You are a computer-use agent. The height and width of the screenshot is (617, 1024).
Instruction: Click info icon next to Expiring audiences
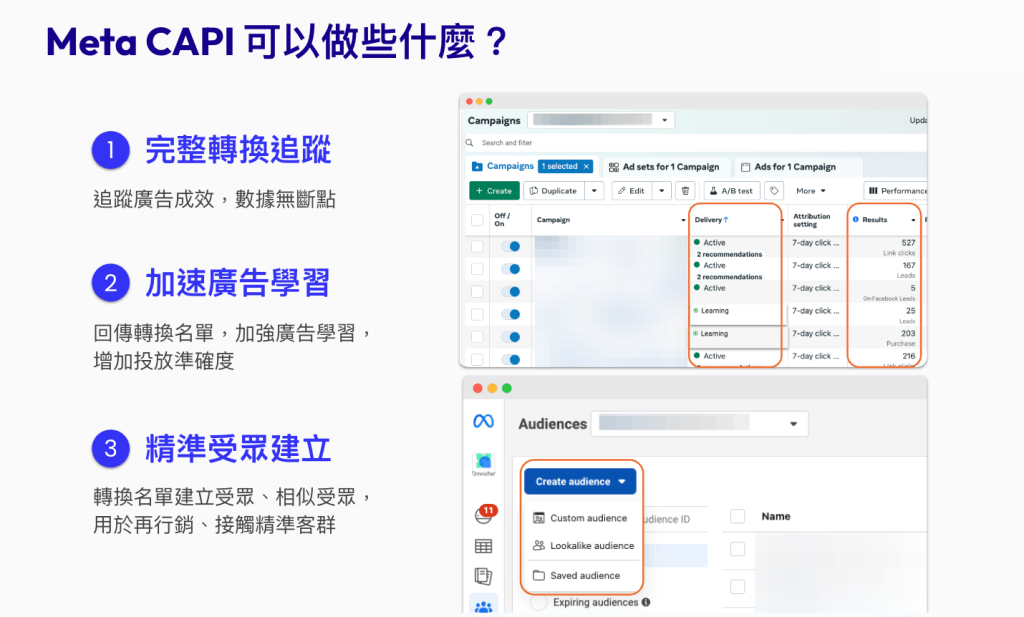(646, 602)
